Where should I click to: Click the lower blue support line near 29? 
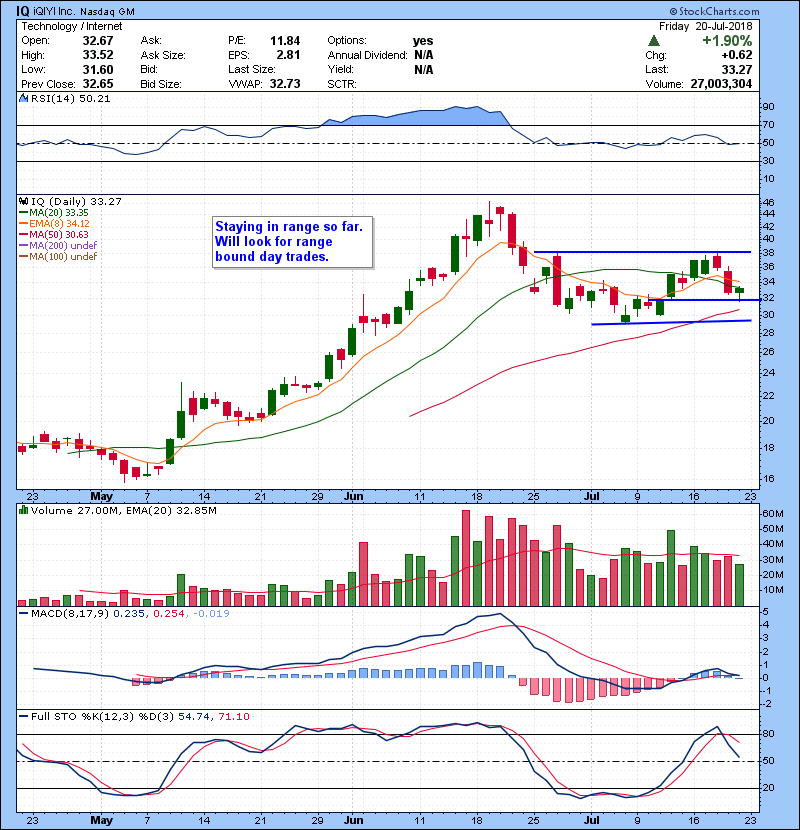[x=671, y=322]
